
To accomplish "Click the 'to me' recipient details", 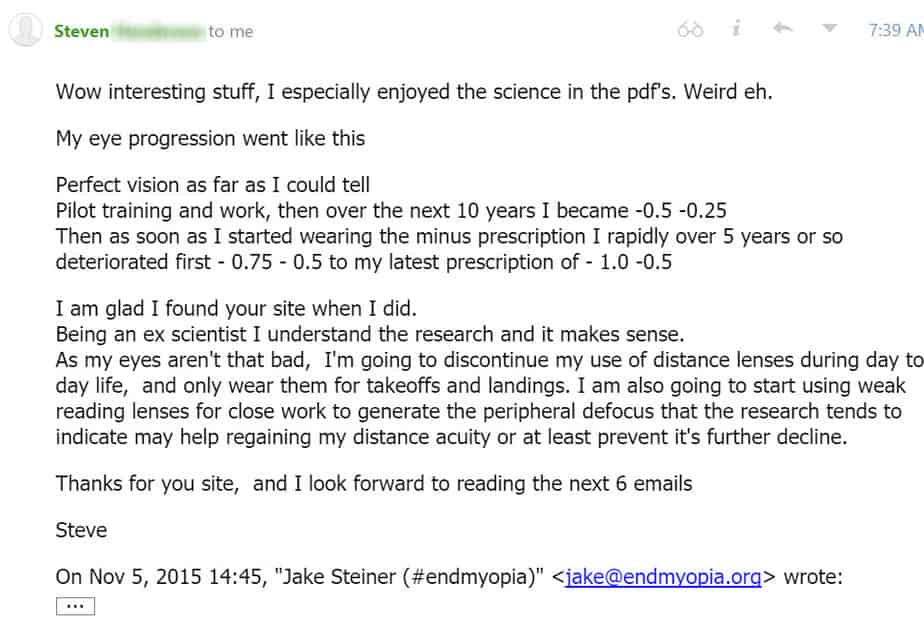I will tap(231, 31).
